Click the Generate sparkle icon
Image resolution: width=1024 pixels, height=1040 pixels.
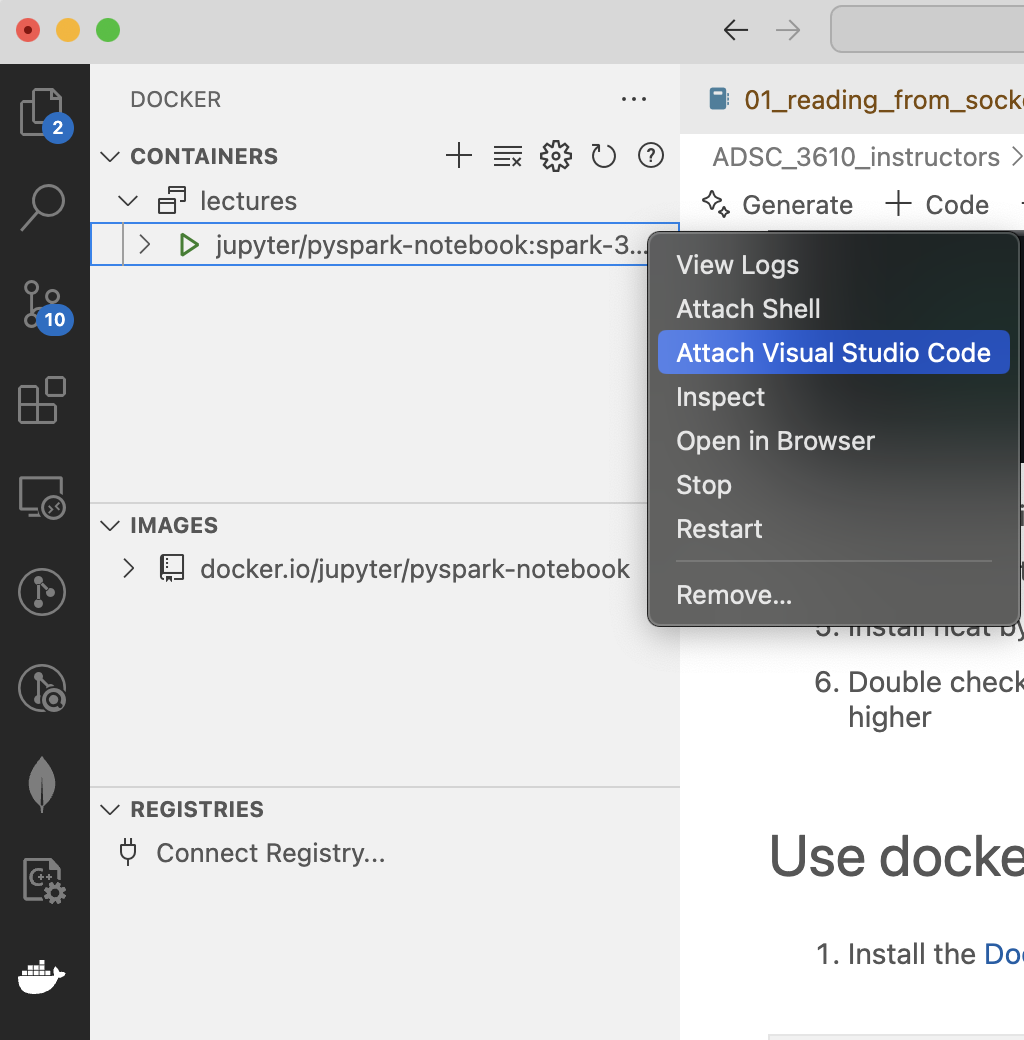tap(716, 204)
